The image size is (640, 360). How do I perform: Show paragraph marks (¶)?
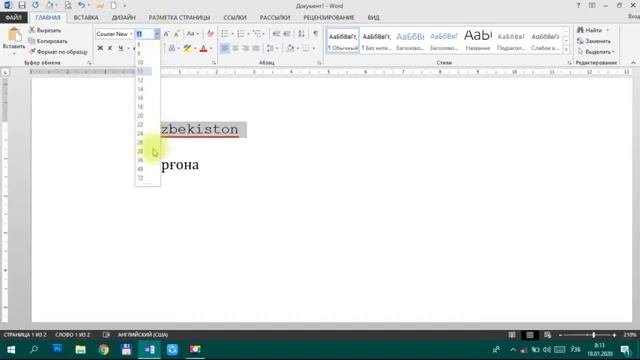315,34
